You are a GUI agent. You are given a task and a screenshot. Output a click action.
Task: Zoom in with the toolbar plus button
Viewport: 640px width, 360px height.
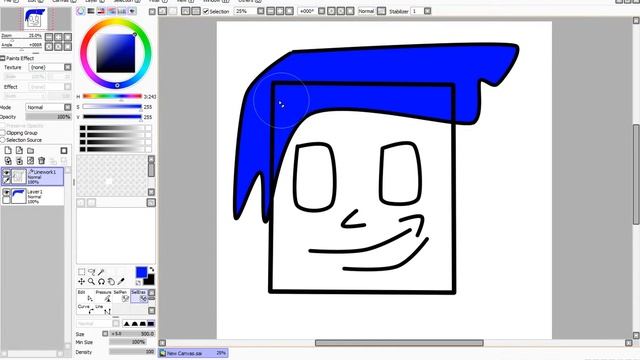(x=280, y=11)
